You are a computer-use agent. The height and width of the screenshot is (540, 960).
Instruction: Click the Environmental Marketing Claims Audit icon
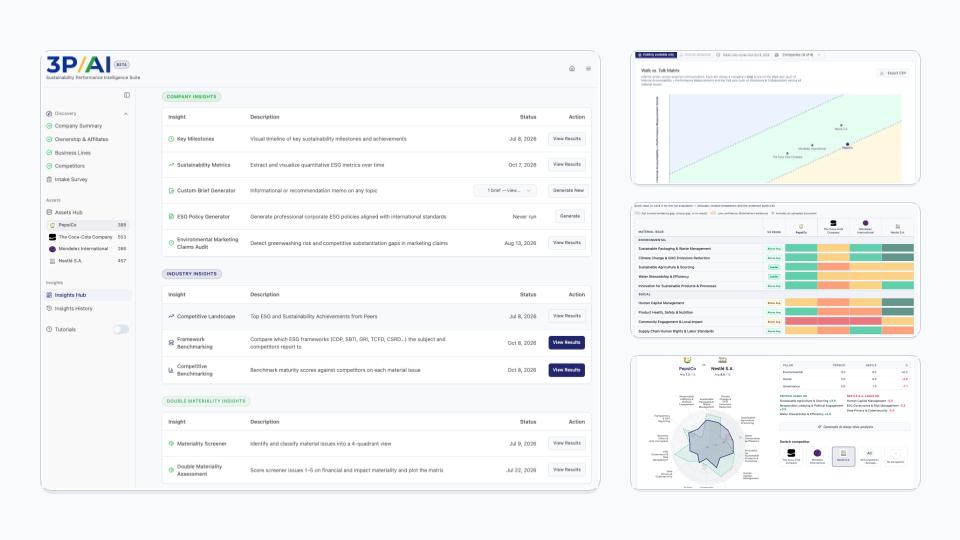pyautogui.click(x=171, y=243)
